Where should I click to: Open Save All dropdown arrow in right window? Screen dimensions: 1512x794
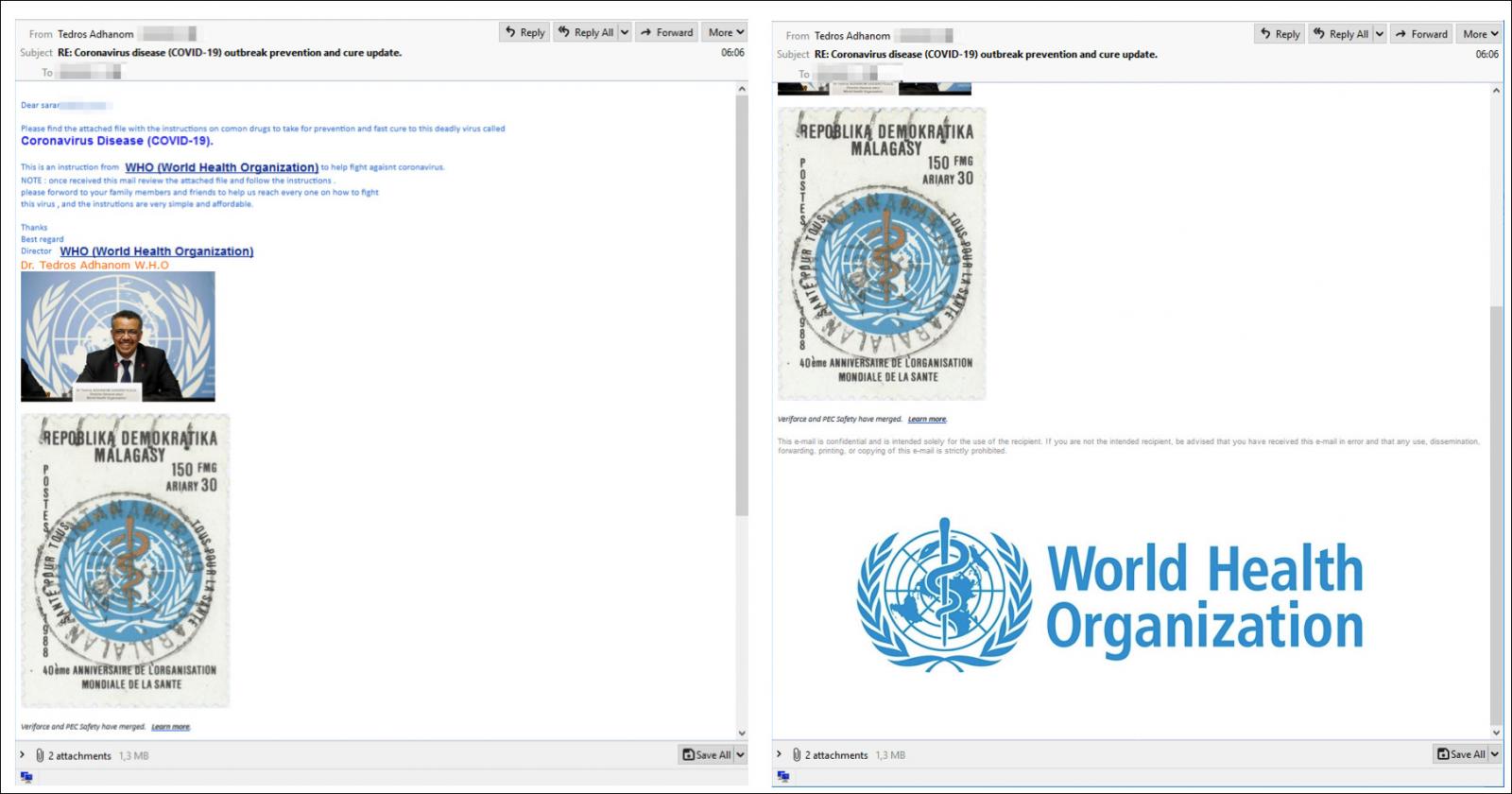(1495, 753)
